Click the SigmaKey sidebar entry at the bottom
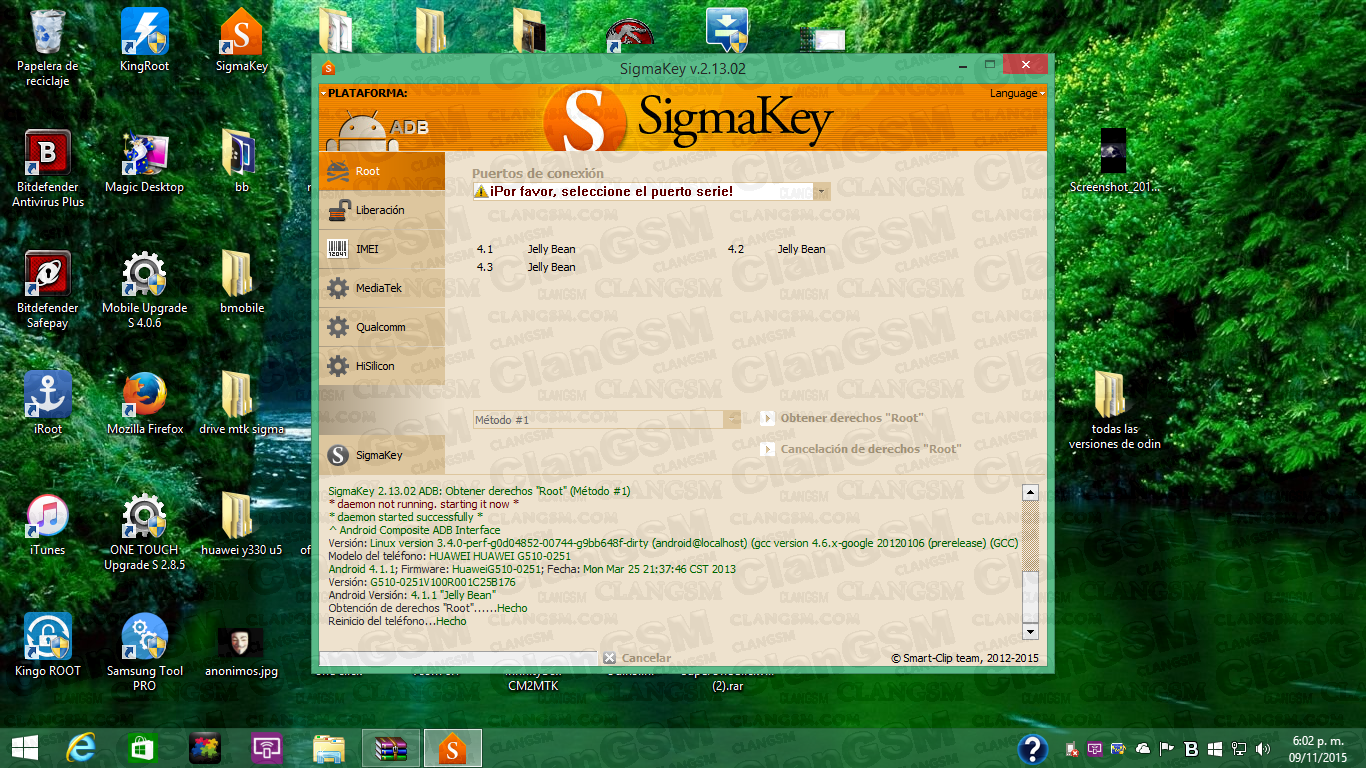This screenshot has width=1366, height=768. pyautogui.click(x=382, y=455)
